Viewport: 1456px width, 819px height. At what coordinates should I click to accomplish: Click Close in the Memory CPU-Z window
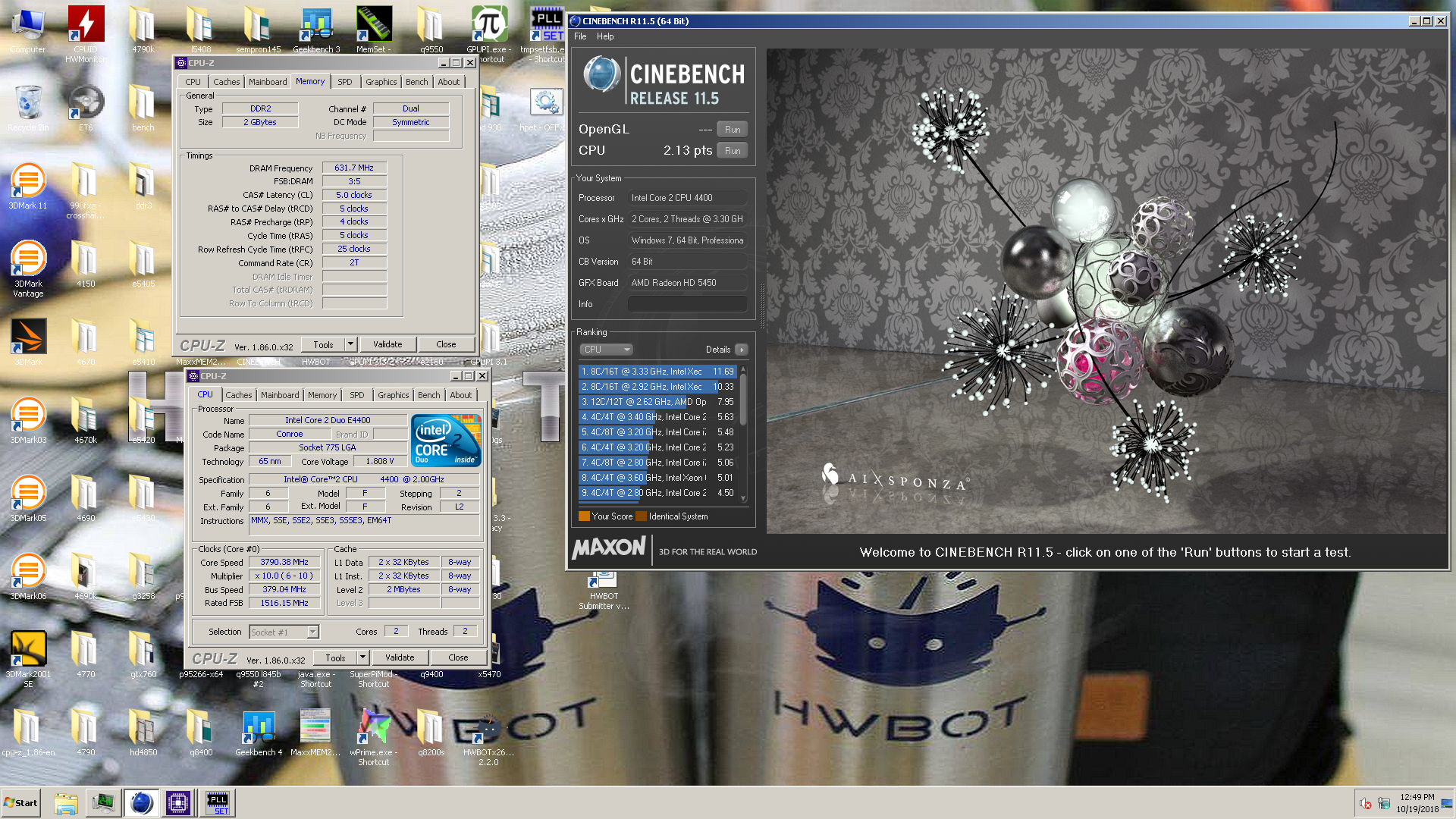point(446,344)
